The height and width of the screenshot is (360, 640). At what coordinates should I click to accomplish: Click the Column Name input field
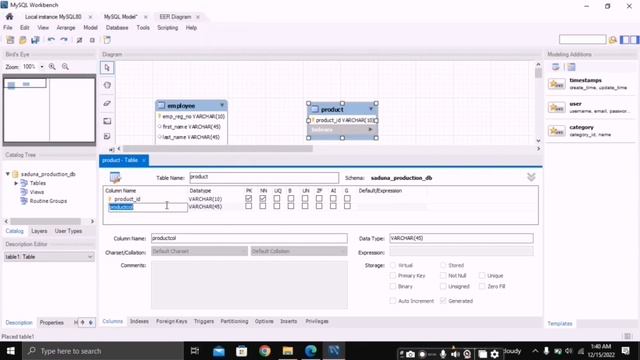point(249,238)
